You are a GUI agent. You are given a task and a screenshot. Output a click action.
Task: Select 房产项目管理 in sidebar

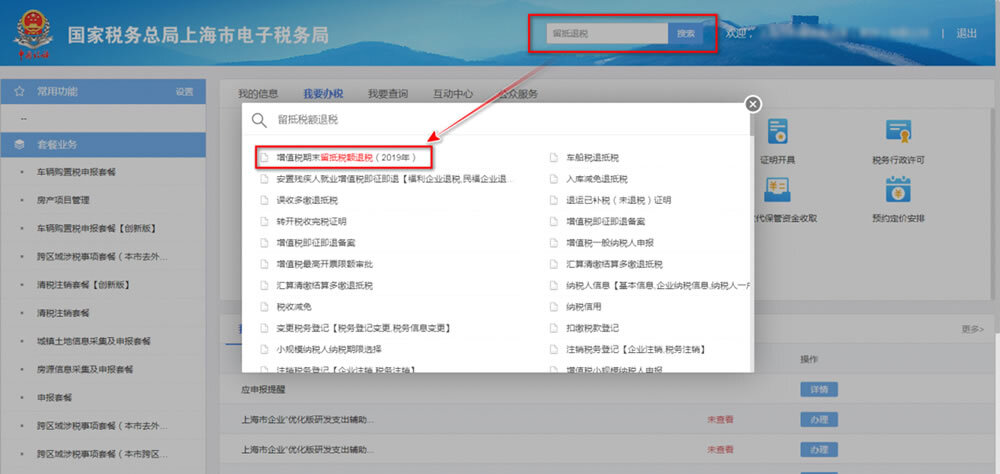click(63, 199)
